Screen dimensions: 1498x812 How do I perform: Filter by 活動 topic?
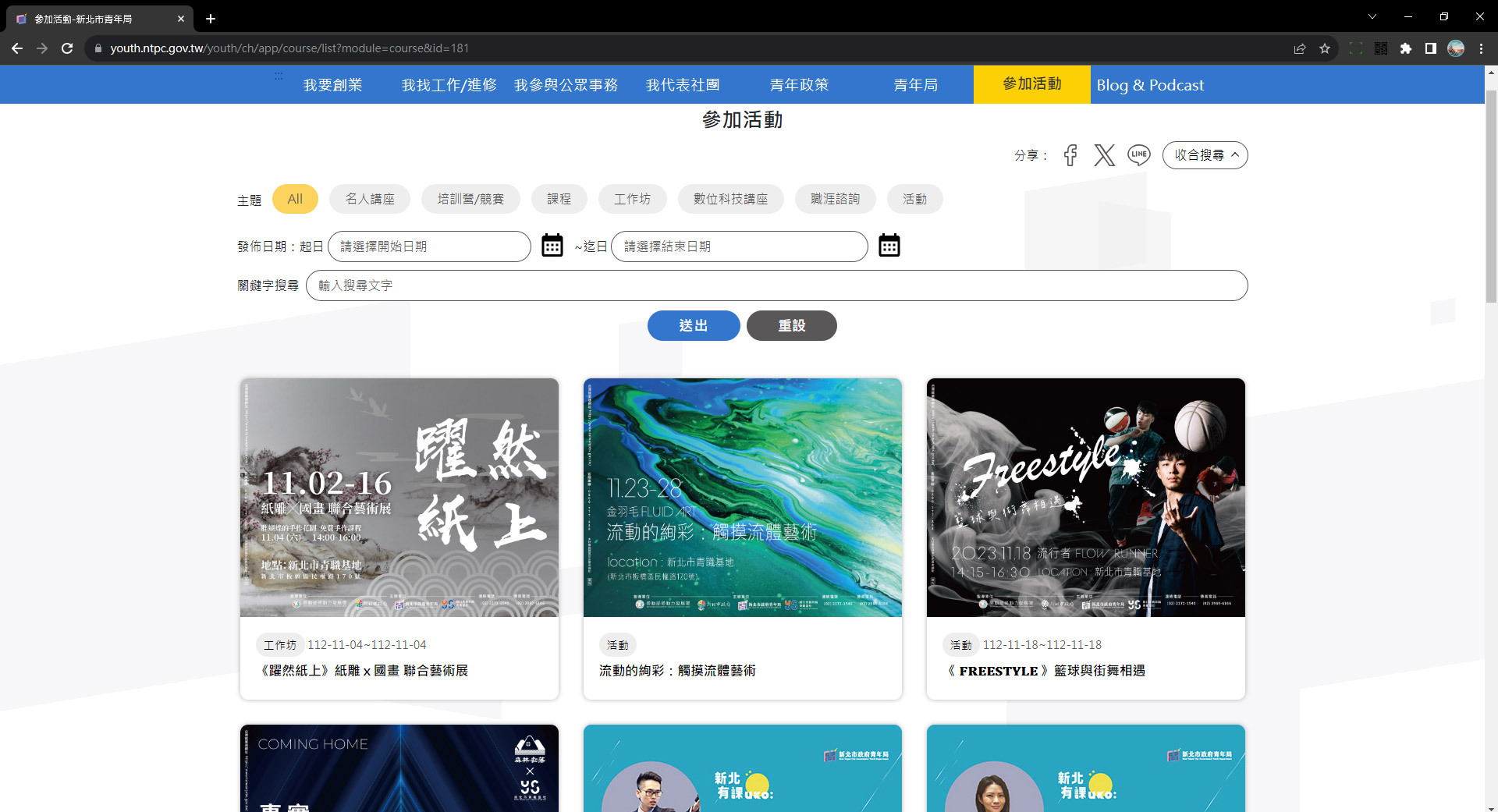[x=914, y=199]
